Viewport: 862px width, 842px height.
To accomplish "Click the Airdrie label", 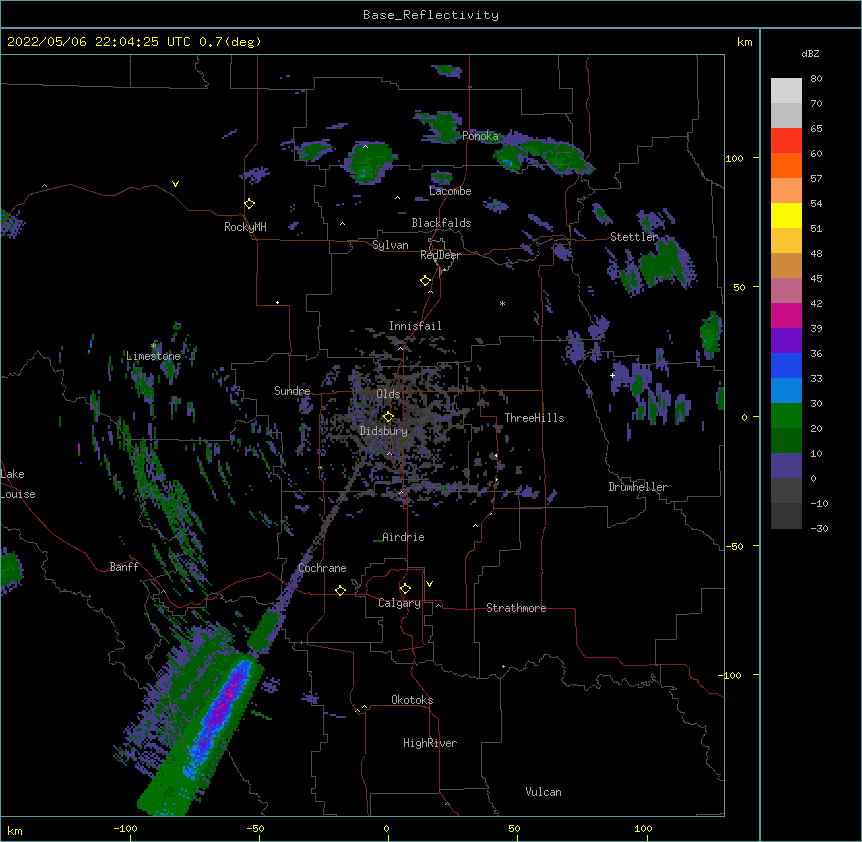I will click(x=403, y=537).
